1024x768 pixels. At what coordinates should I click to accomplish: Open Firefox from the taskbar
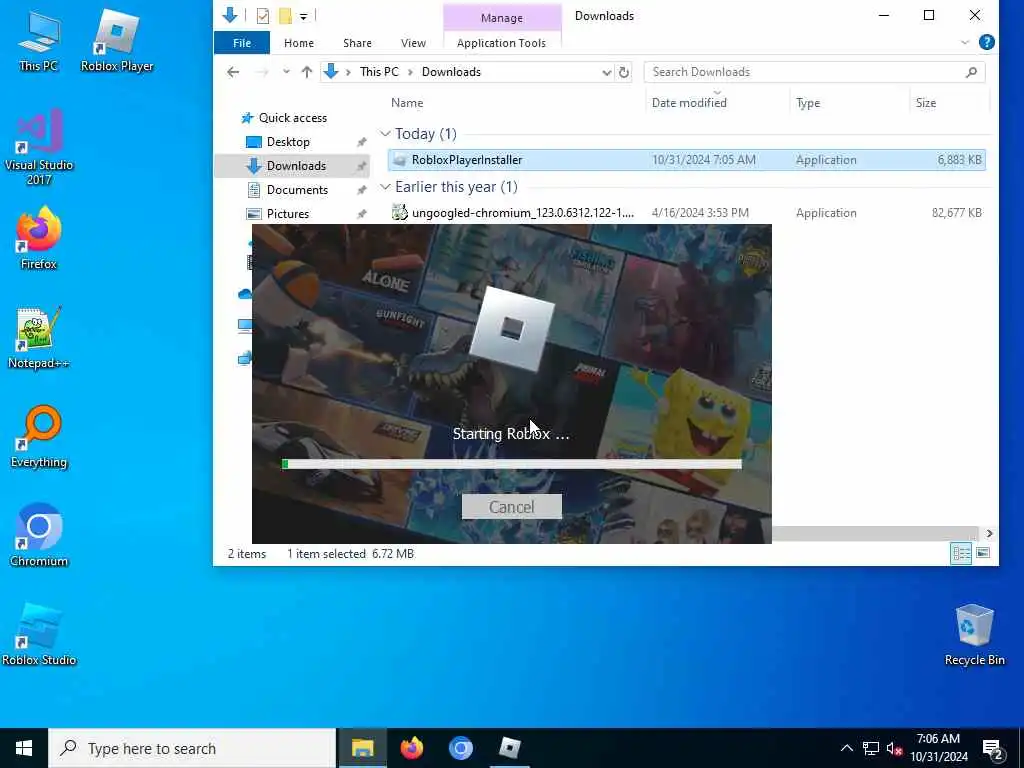point(411,748)
